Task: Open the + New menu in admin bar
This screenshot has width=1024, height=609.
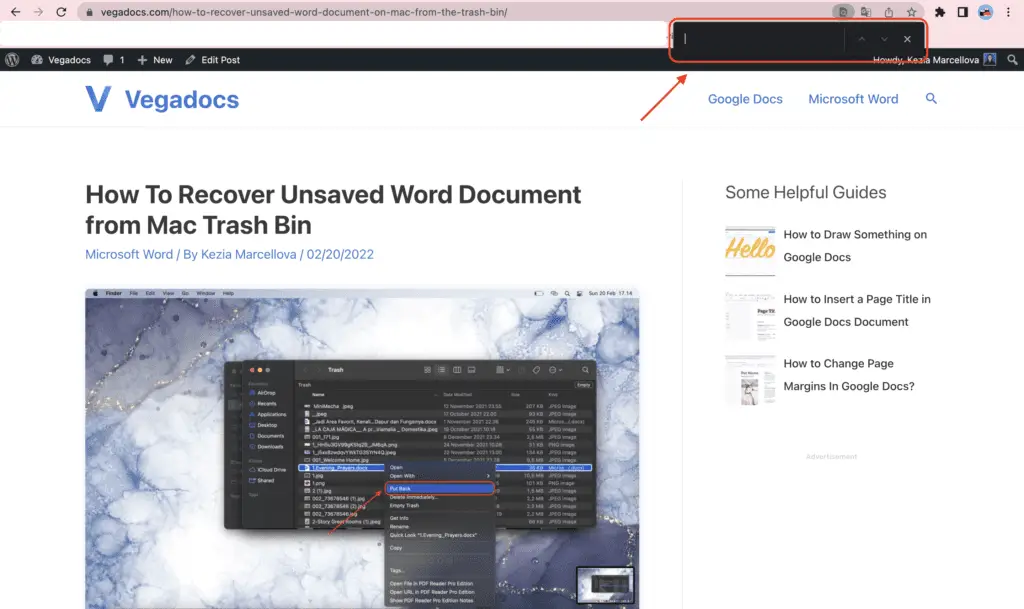Action: tap(155, 59)
